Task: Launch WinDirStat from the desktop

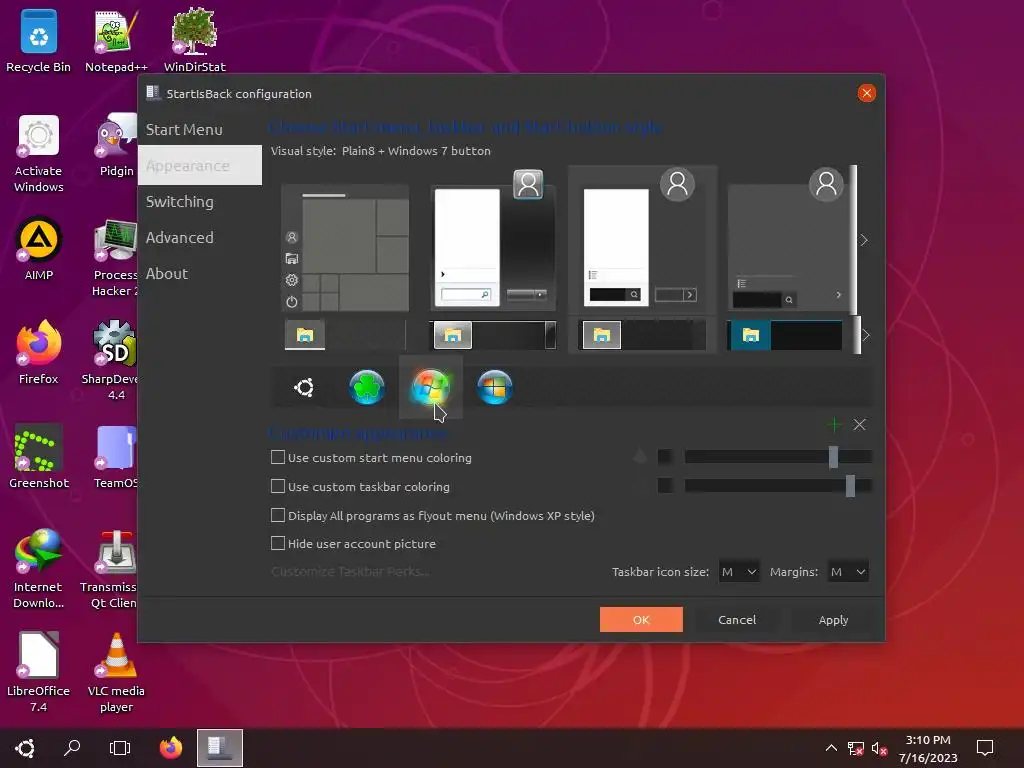Action: [x=195, y=40]
